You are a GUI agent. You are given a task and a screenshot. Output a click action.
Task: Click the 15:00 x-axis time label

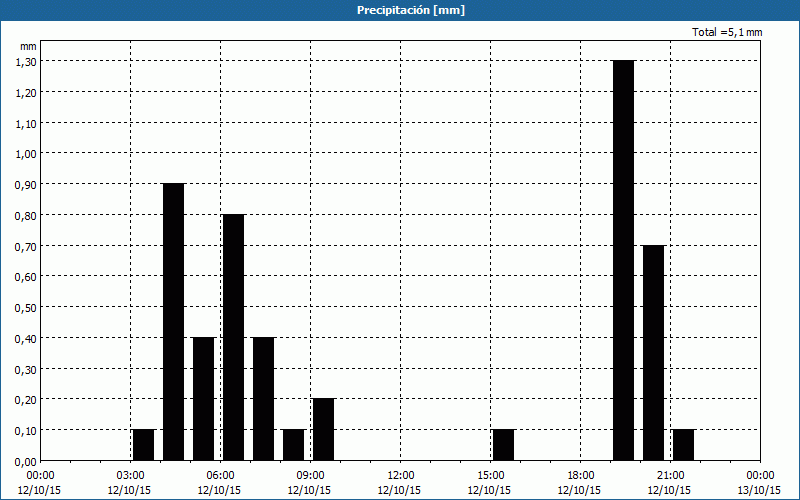click(x=490, y=476)
